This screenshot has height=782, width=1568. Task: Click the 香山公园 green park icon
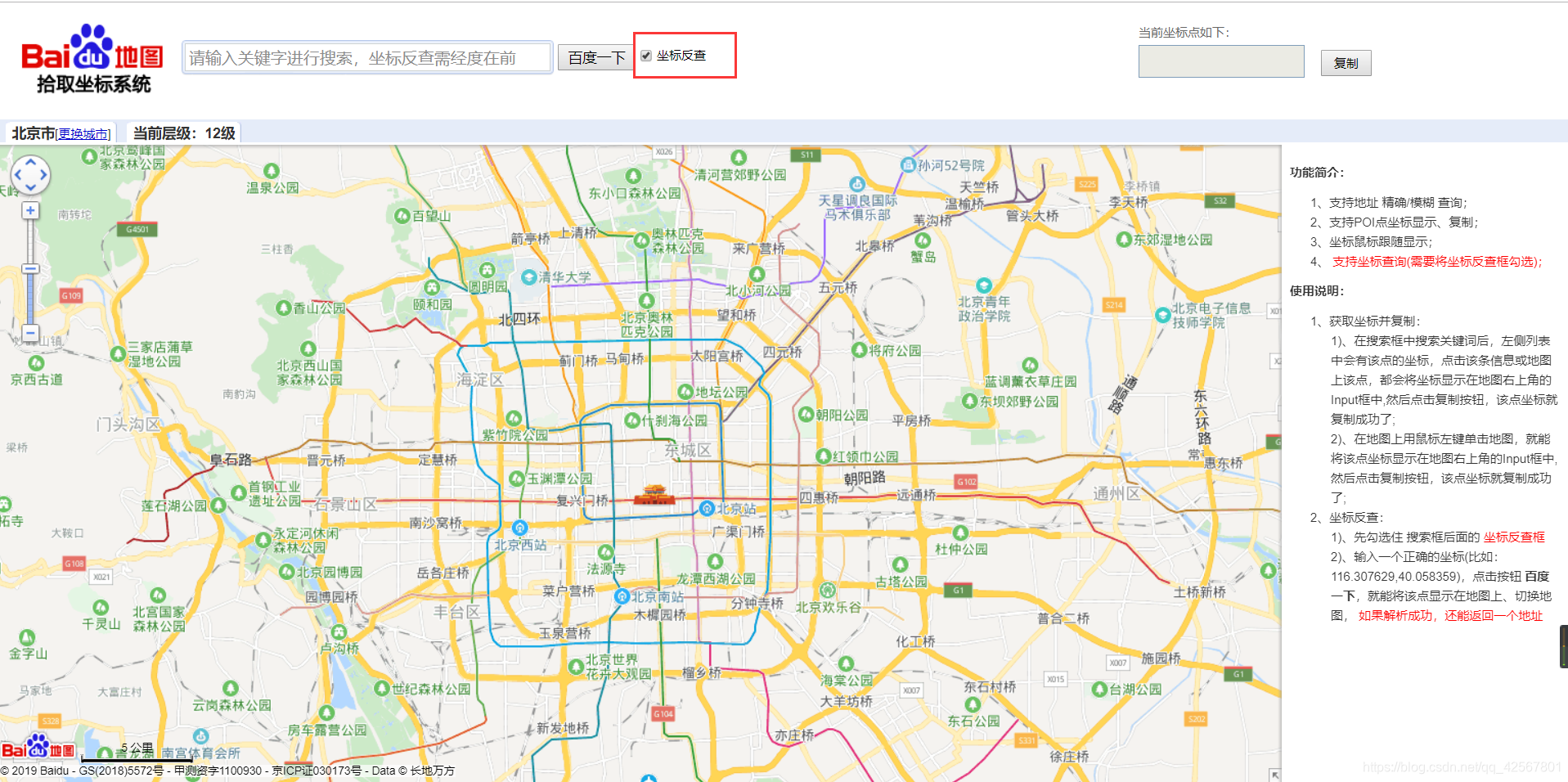coord(284,308)
